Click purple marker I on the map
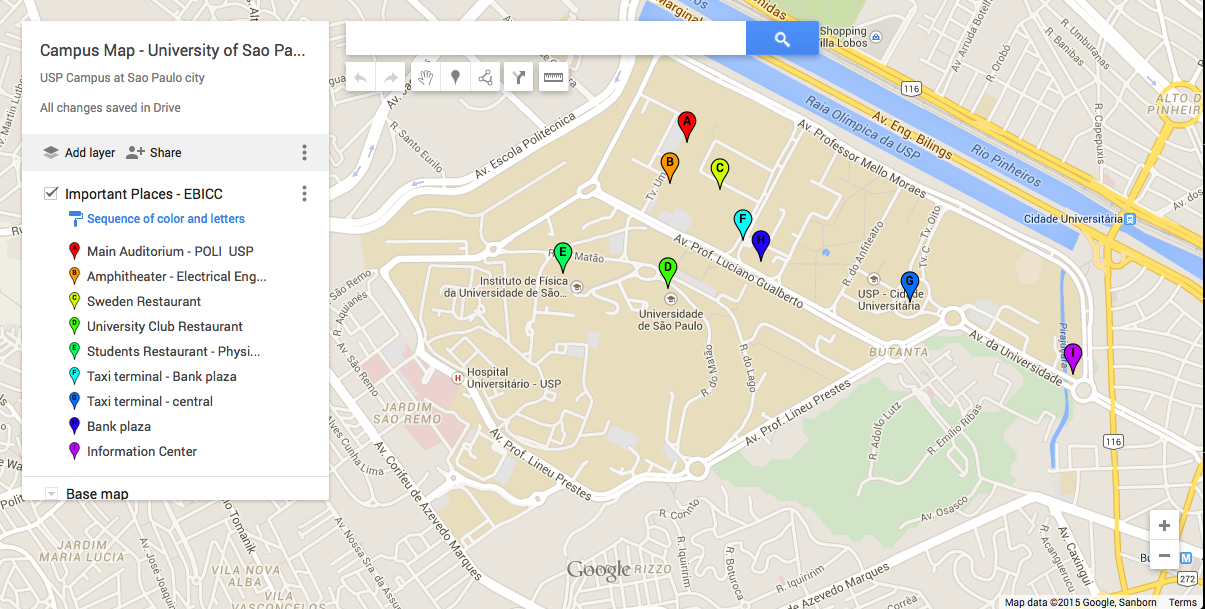This screenshot has height=609, width=1205. click(x=1073, y=358)
